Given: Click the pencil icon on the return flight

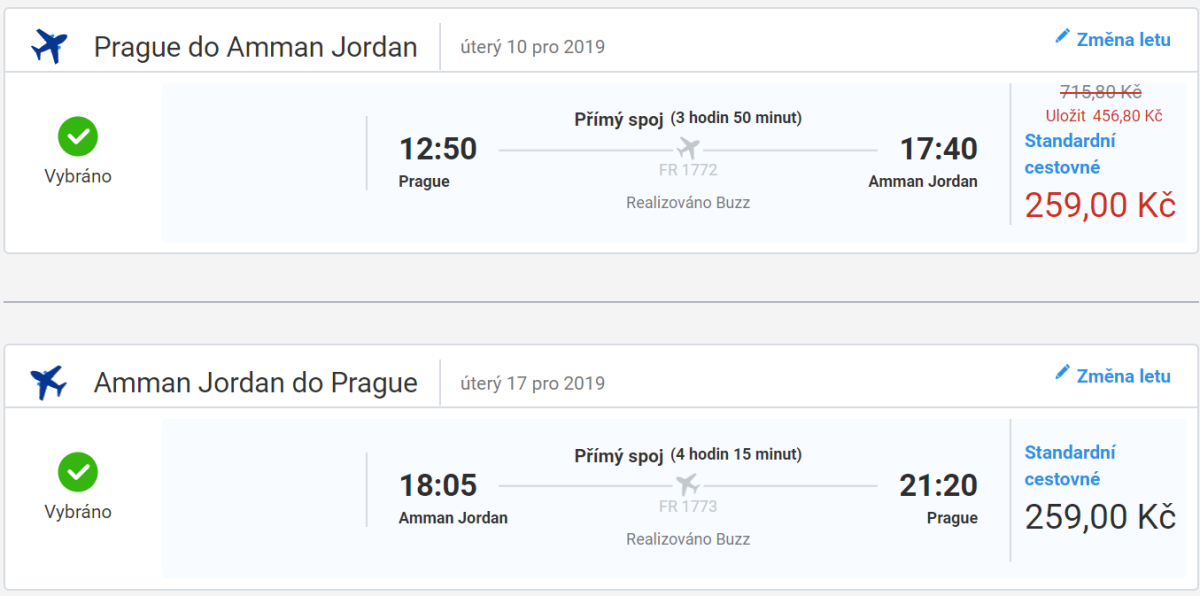Looking at the screenshot, I should [1062, 373].
